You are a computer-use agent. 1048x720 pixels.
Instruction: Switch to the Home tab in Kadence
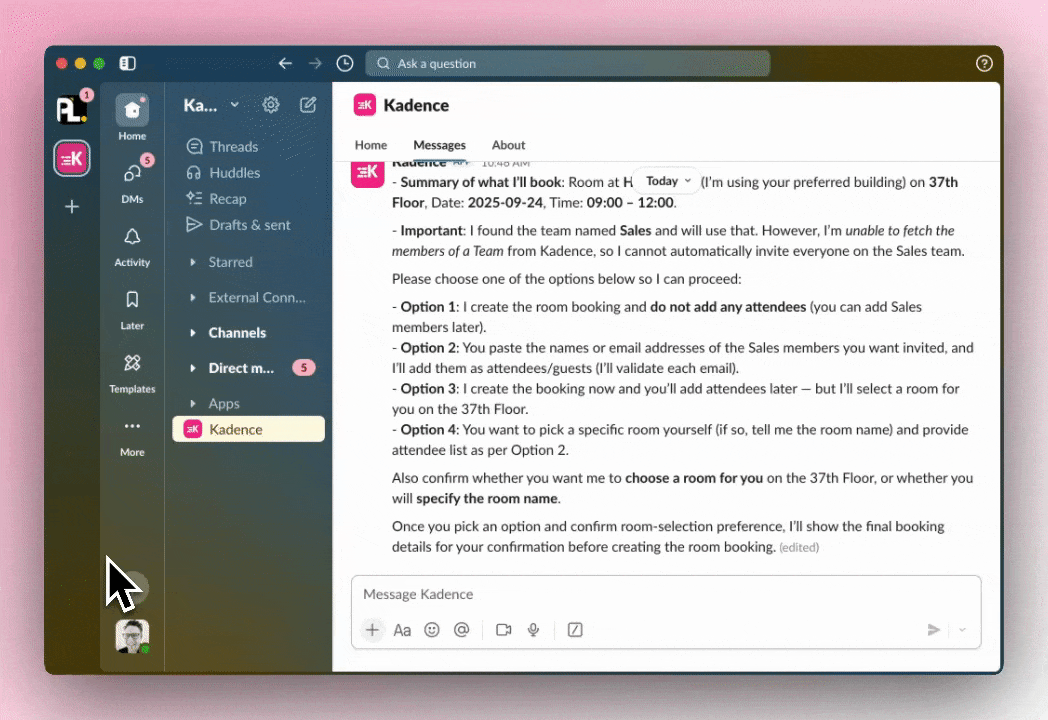pos(371,145)
